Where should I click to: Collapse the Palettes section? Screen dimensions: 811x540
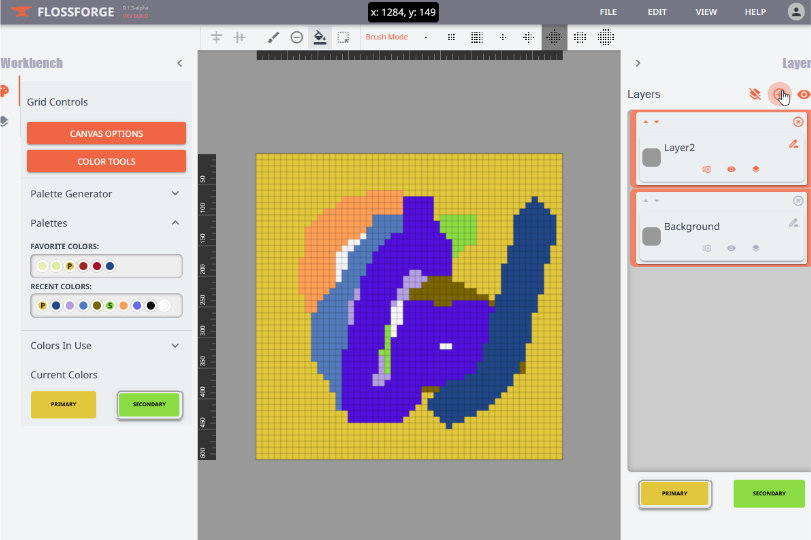175,223
